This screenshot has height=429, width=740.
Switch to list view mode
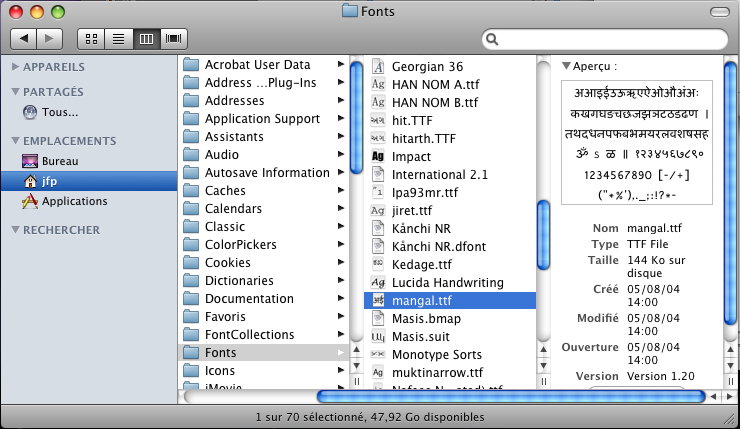coord(118,39)
